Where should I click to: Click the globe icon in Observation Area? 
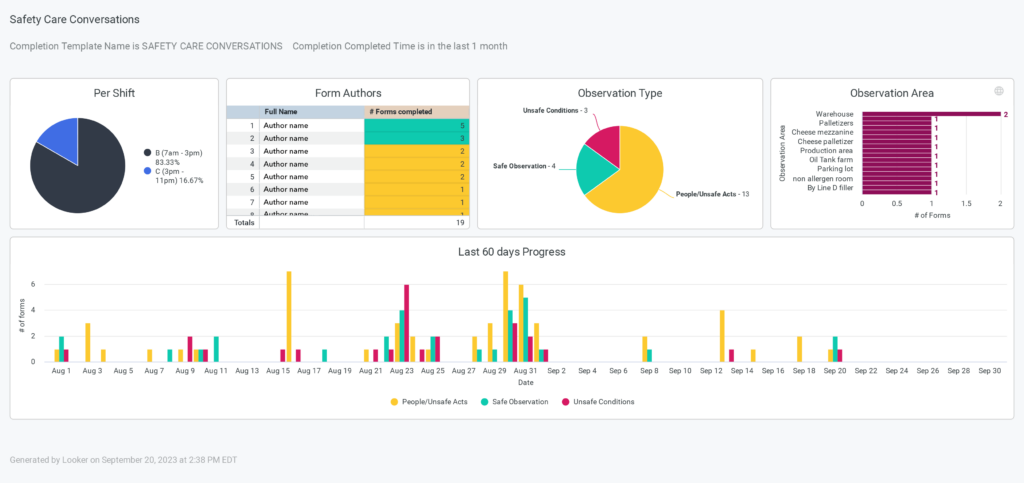(999, 91)
